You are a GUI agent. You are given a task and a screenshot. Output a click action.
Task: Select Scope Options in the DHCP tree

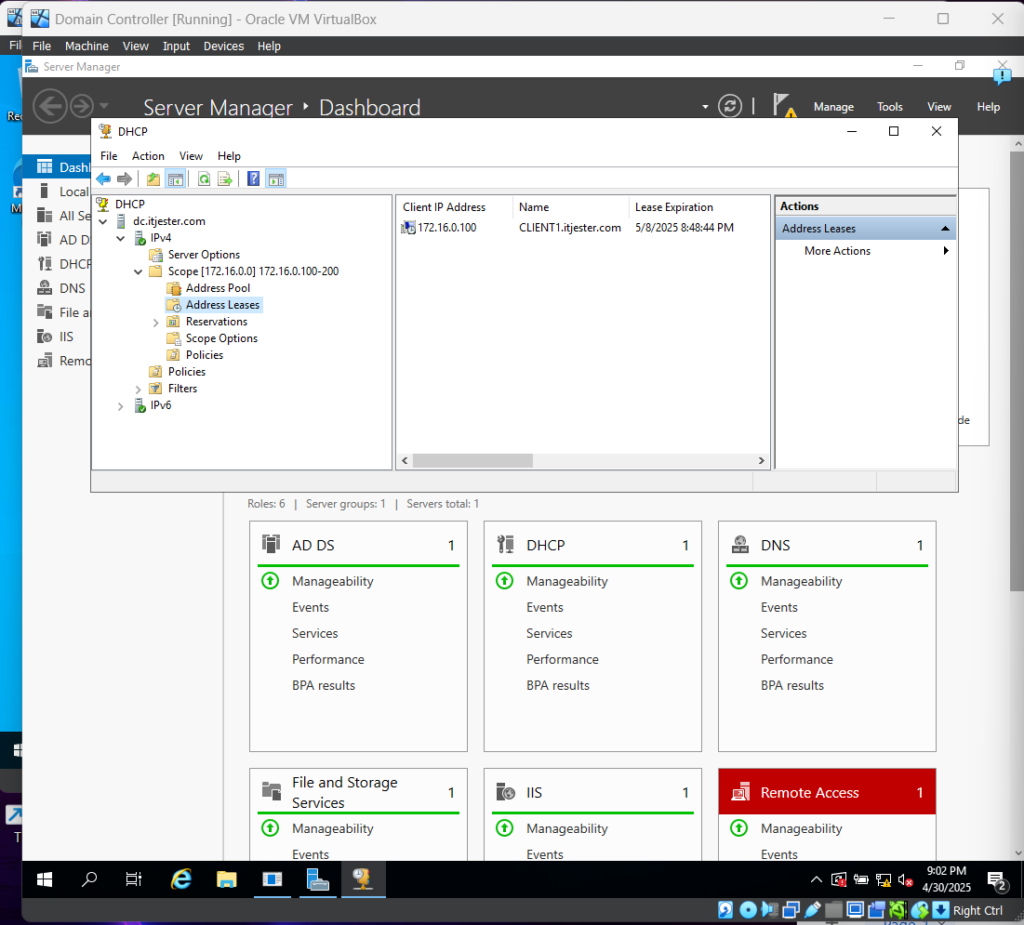(221, 338)
